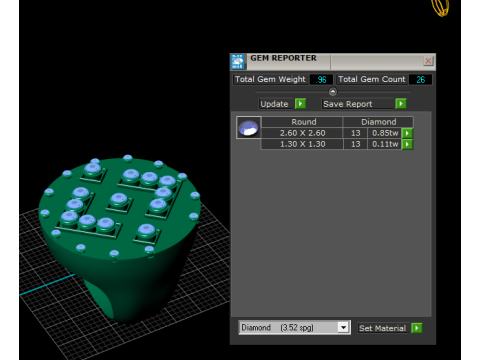Click green arrow for 0.11tw row
This screenshot has width=480, height=360.
click(407, 144)
